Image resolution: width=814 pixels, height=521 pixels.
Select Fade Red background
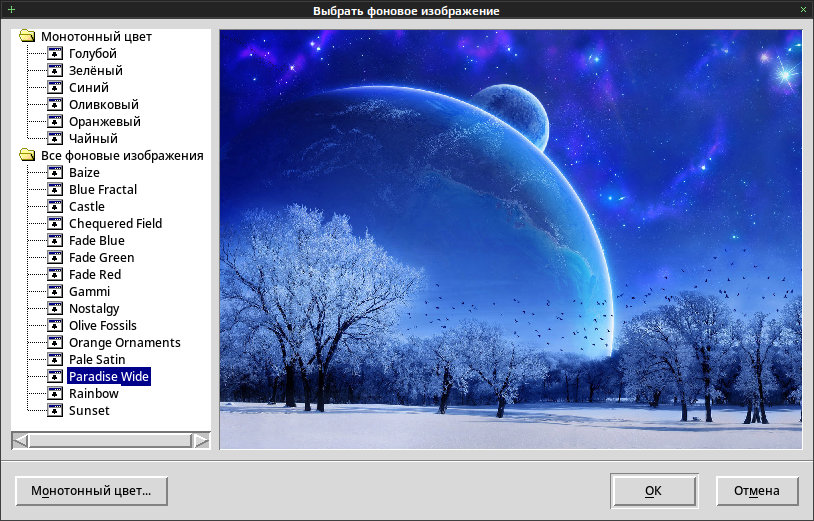click(x=95, y=275)
